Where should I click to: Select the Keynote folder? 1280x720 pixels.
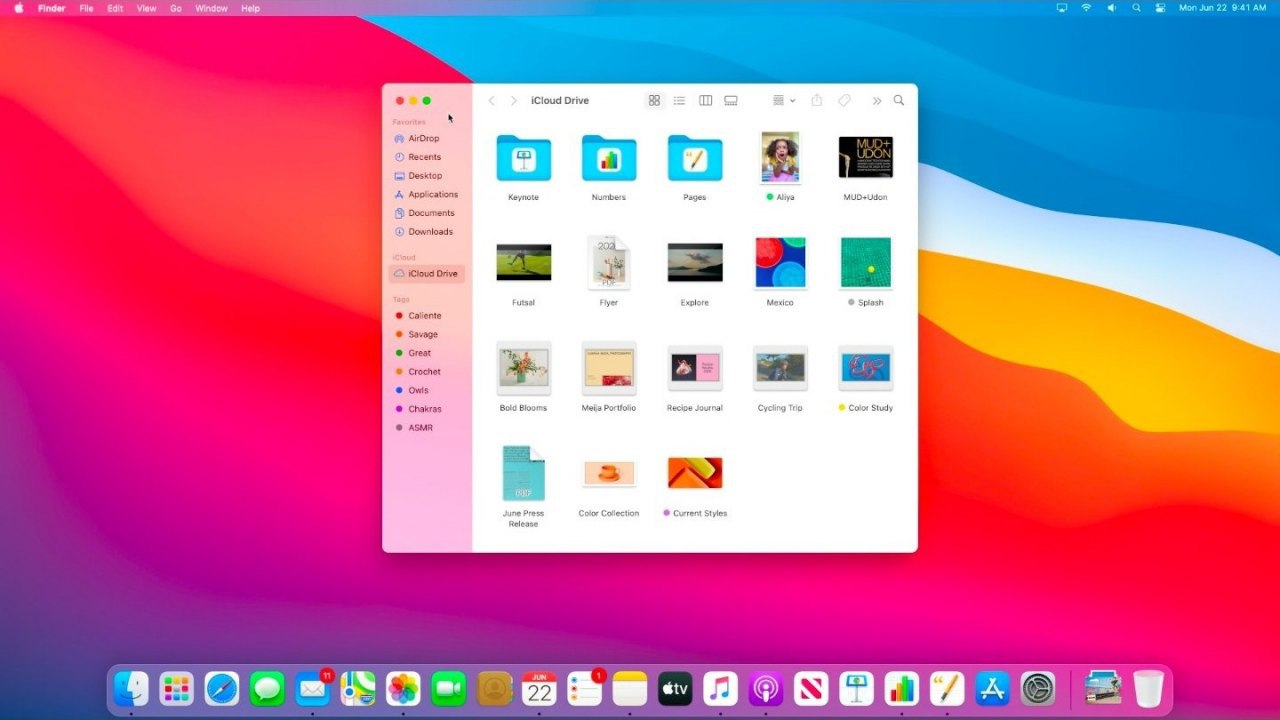523,158
